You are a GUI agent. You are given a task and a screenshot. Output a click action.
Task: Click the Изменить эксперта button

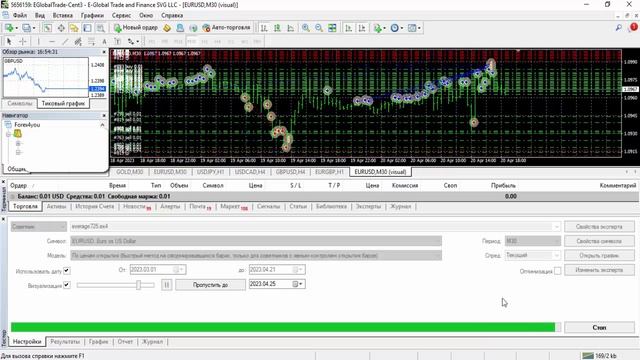click(599, 270)
